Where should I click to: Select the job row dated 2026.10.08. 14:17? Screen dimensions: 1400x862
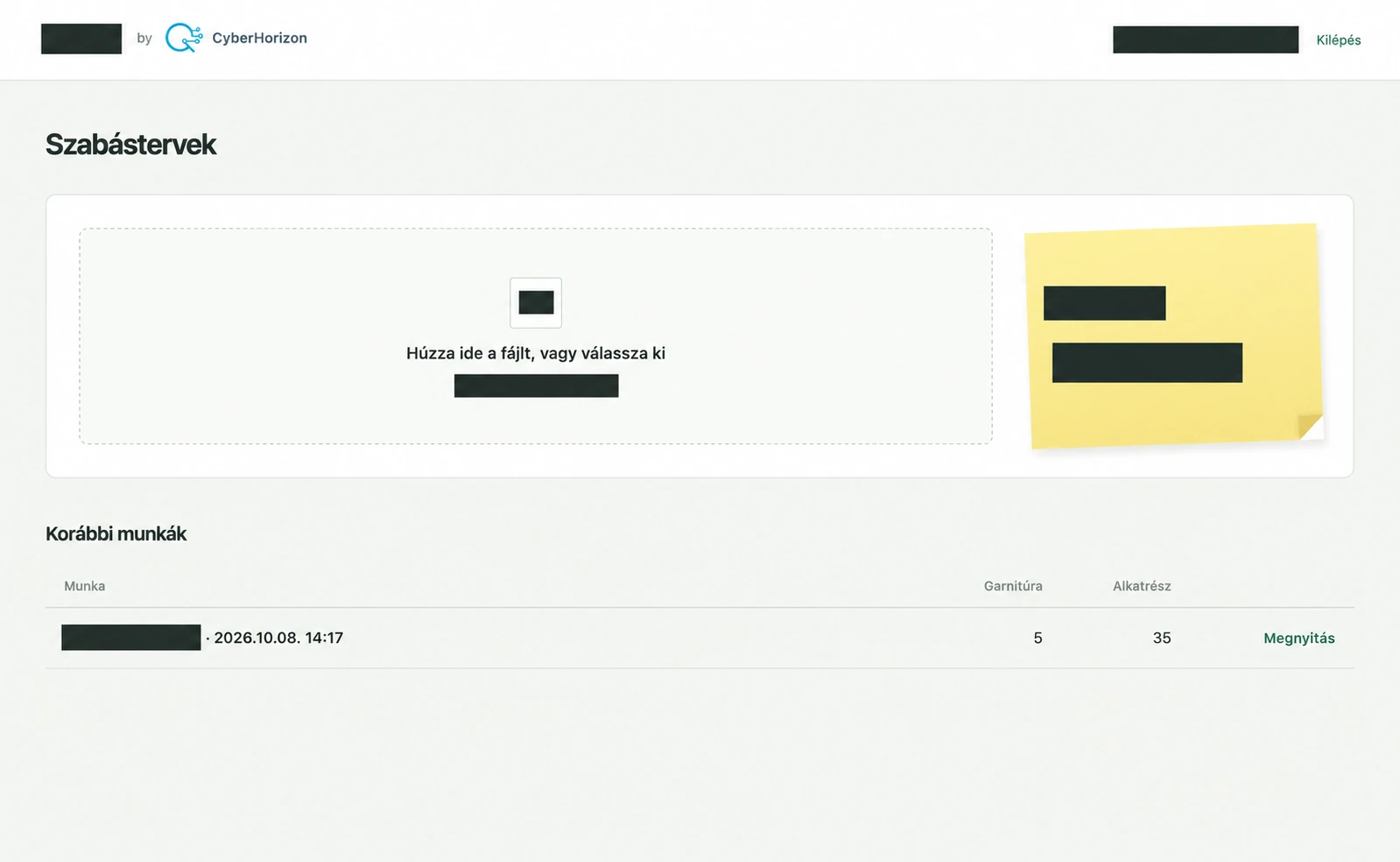(x=700, y=638)
